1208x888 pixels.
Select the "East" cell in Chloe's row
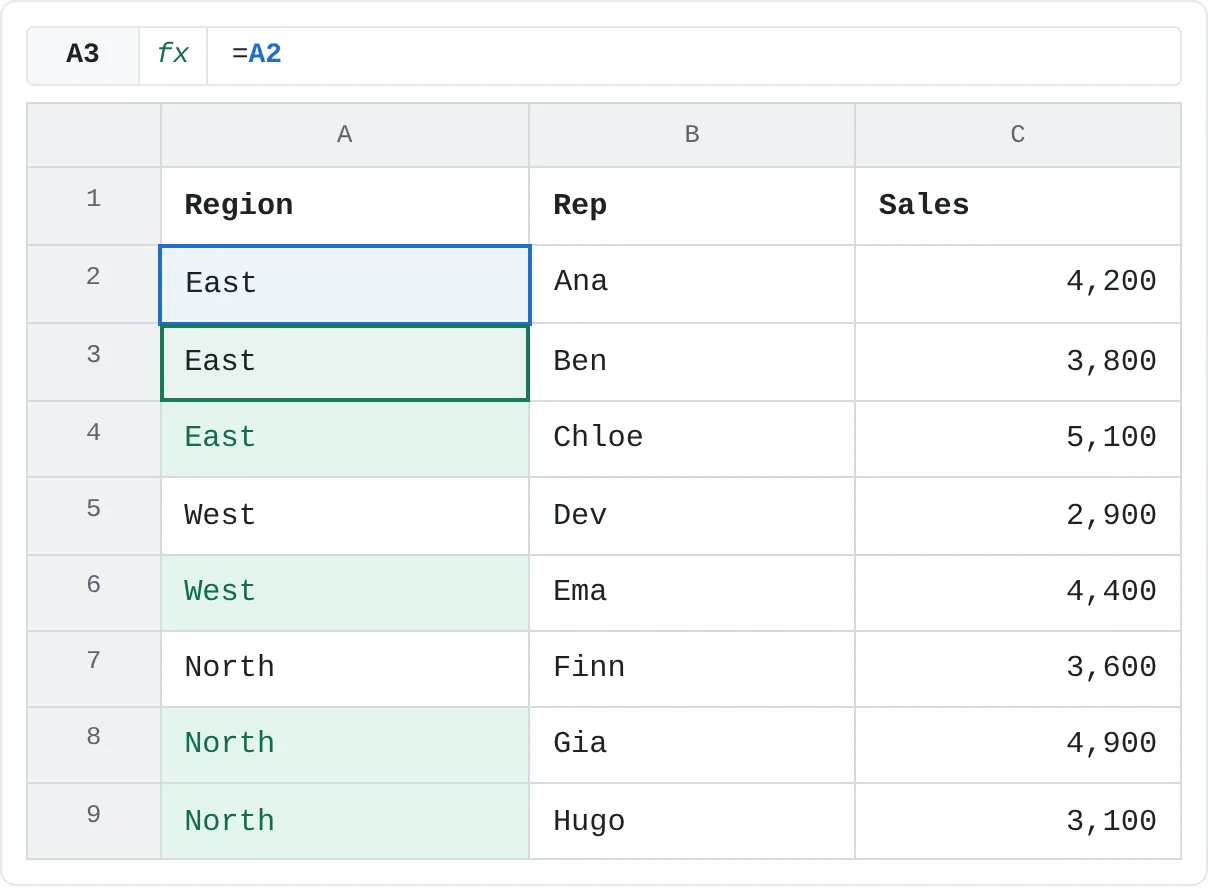(x=345, y=439)
